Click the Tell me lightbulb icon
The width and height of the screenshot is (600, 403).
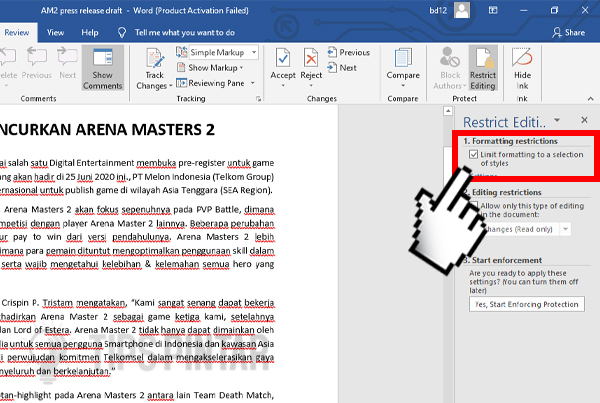(x=122, y=33)
